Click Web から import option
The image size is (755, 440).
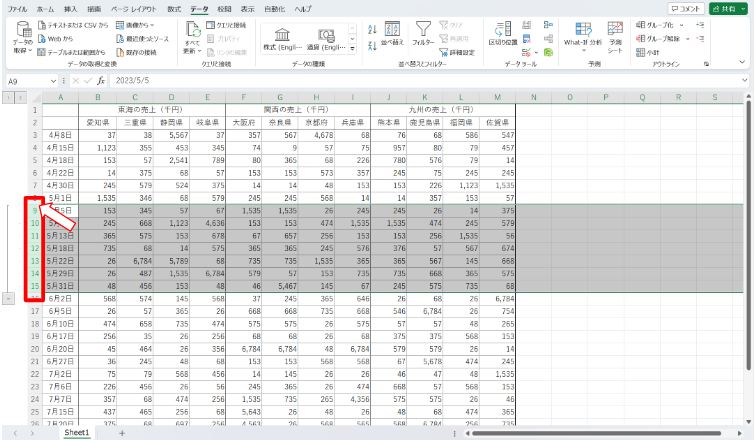click(55, 39)
